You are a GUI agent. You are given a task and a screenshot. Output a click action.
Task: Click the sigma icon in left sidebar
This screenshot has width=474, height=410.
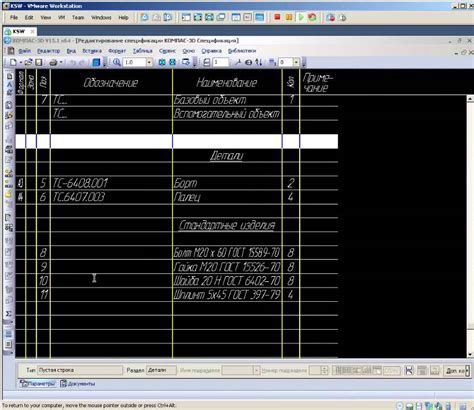[x=9, y=314]
